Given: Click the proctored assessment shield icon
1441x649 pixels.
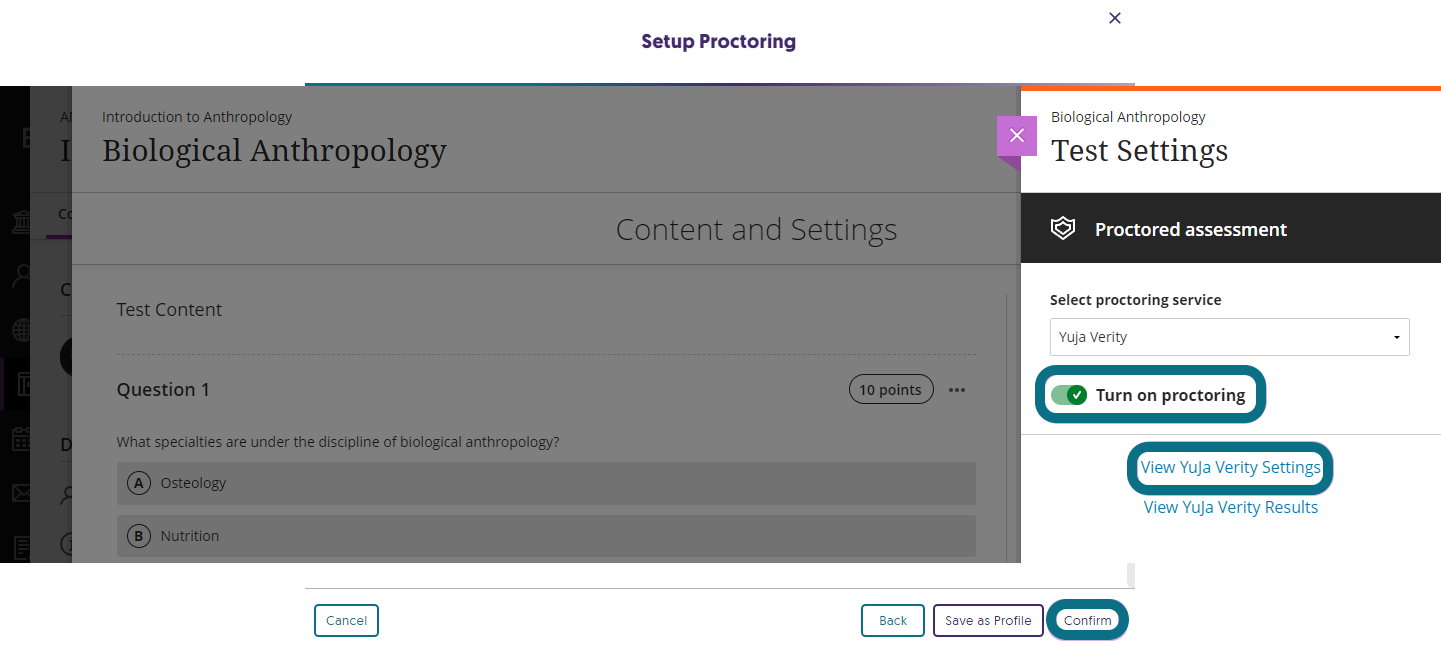Looking at the screenshot, I should pos(1062,229).
